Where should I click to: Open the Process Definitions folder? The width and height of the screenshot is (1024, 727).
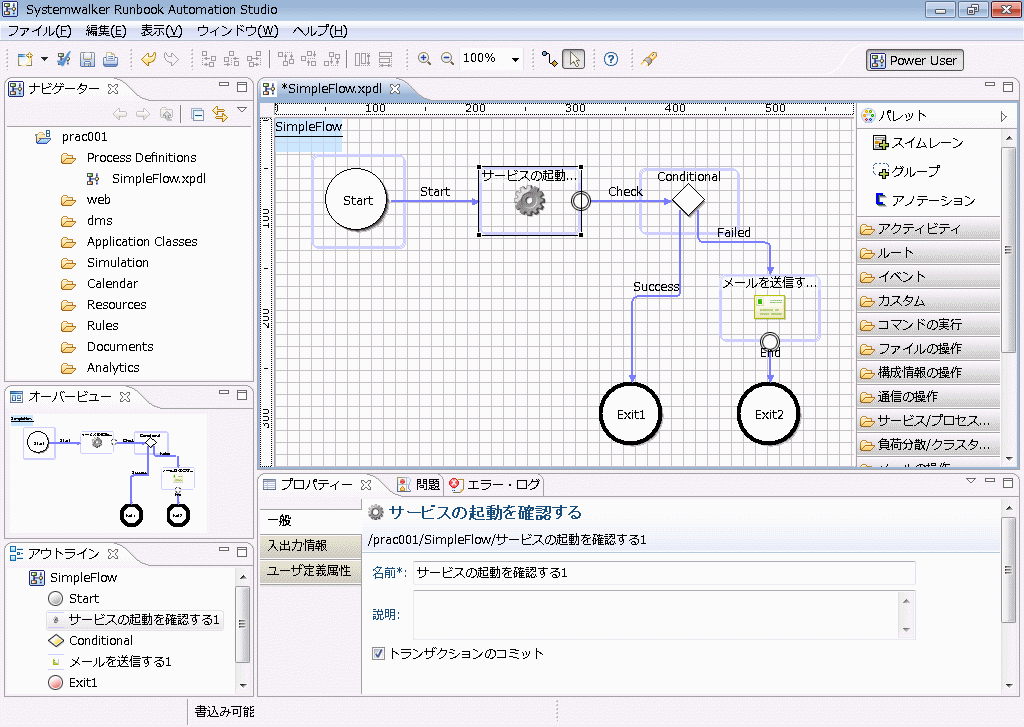coord(141,157)
